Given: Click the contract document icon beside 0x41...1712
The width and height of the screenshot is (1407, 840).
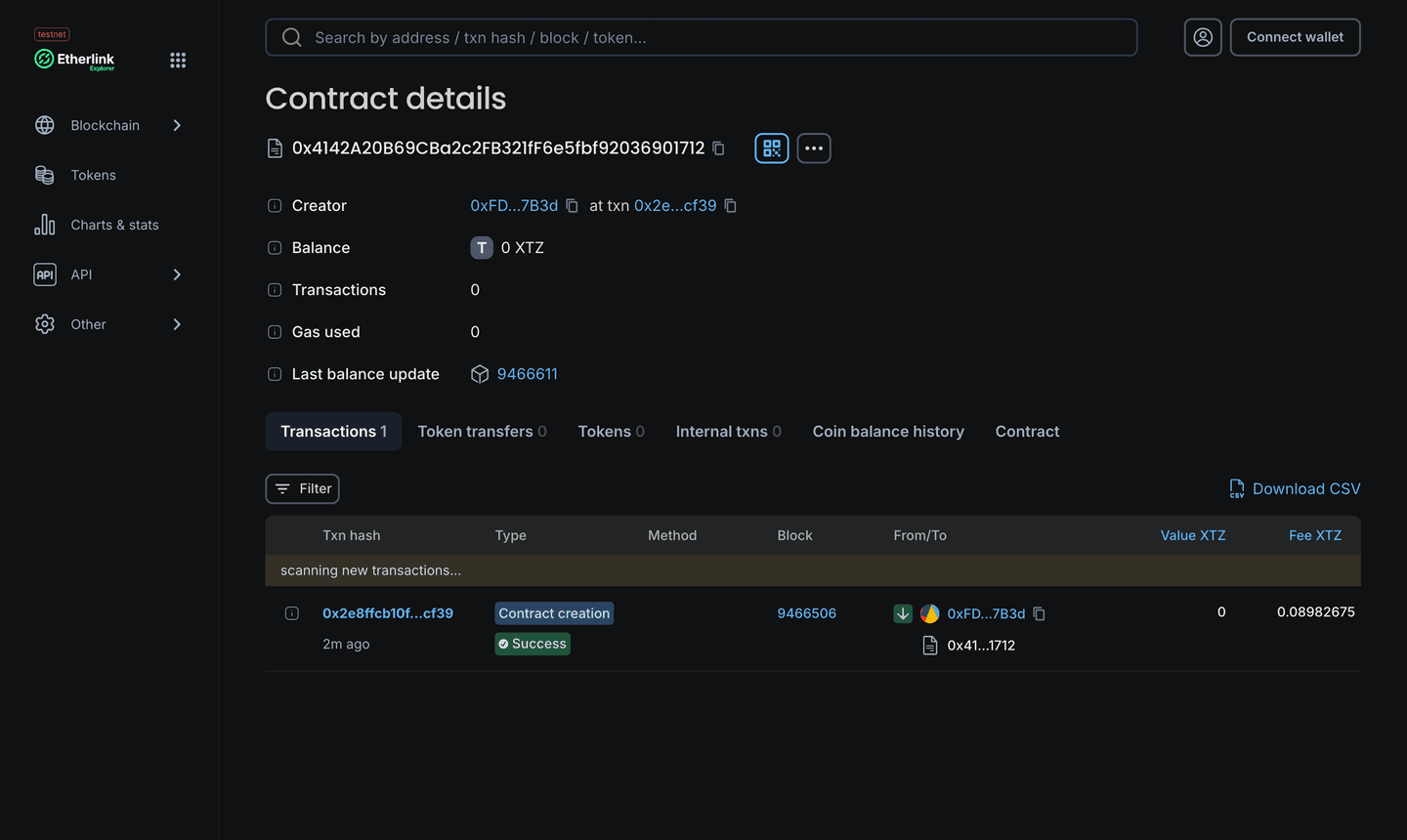Looking at the screenshot, I should 930,646.
